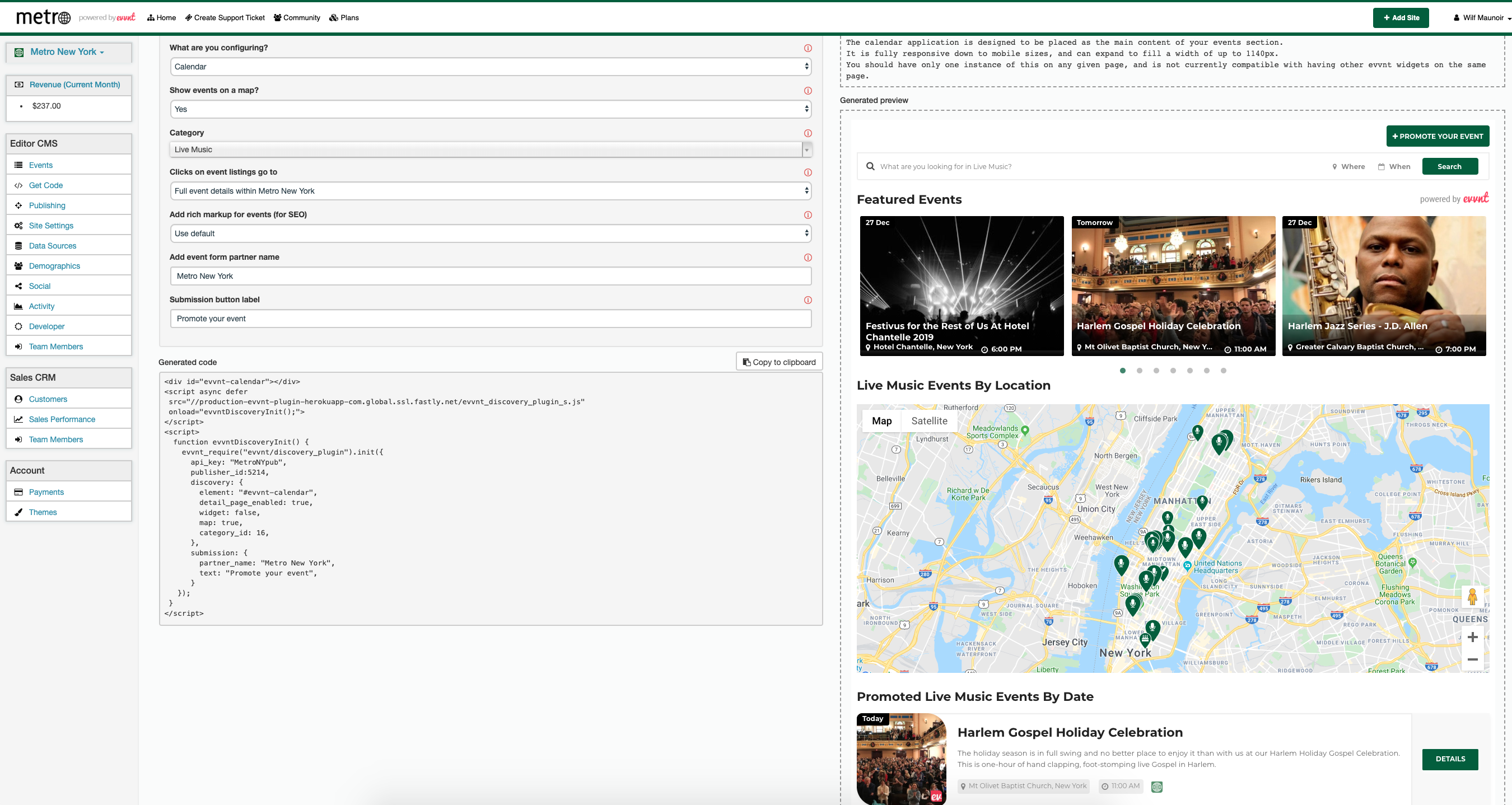Zoom out the map with the minus button
The height and width of the screenshot is (805, 1512).
tap(1472, 659)
